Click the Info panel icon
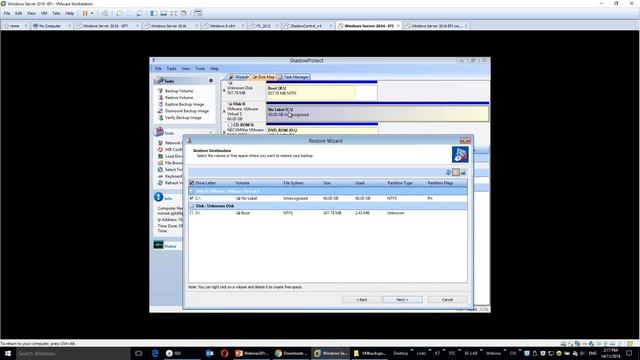 point(158,197)
